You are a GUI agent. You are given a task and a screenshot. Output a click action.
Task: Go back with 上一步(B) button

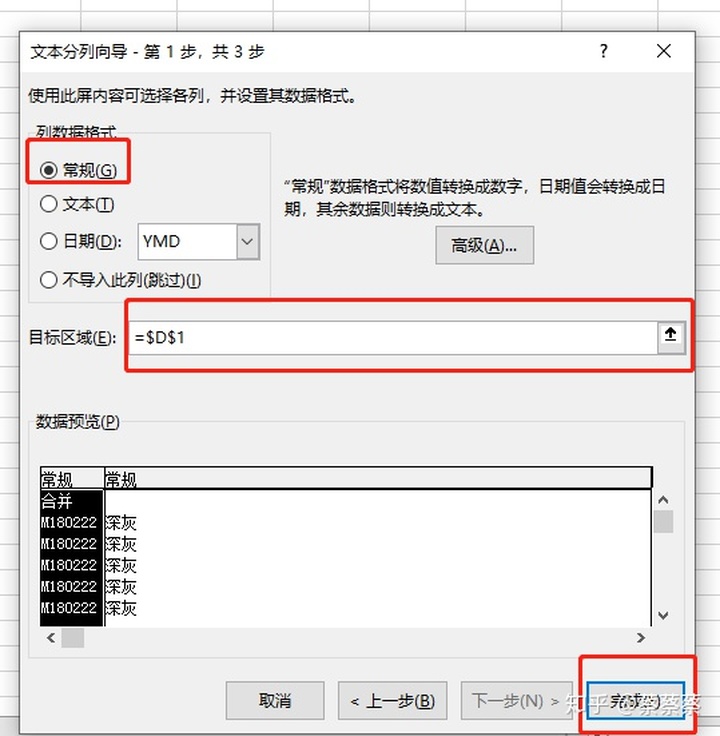click(x=392, y=701)
